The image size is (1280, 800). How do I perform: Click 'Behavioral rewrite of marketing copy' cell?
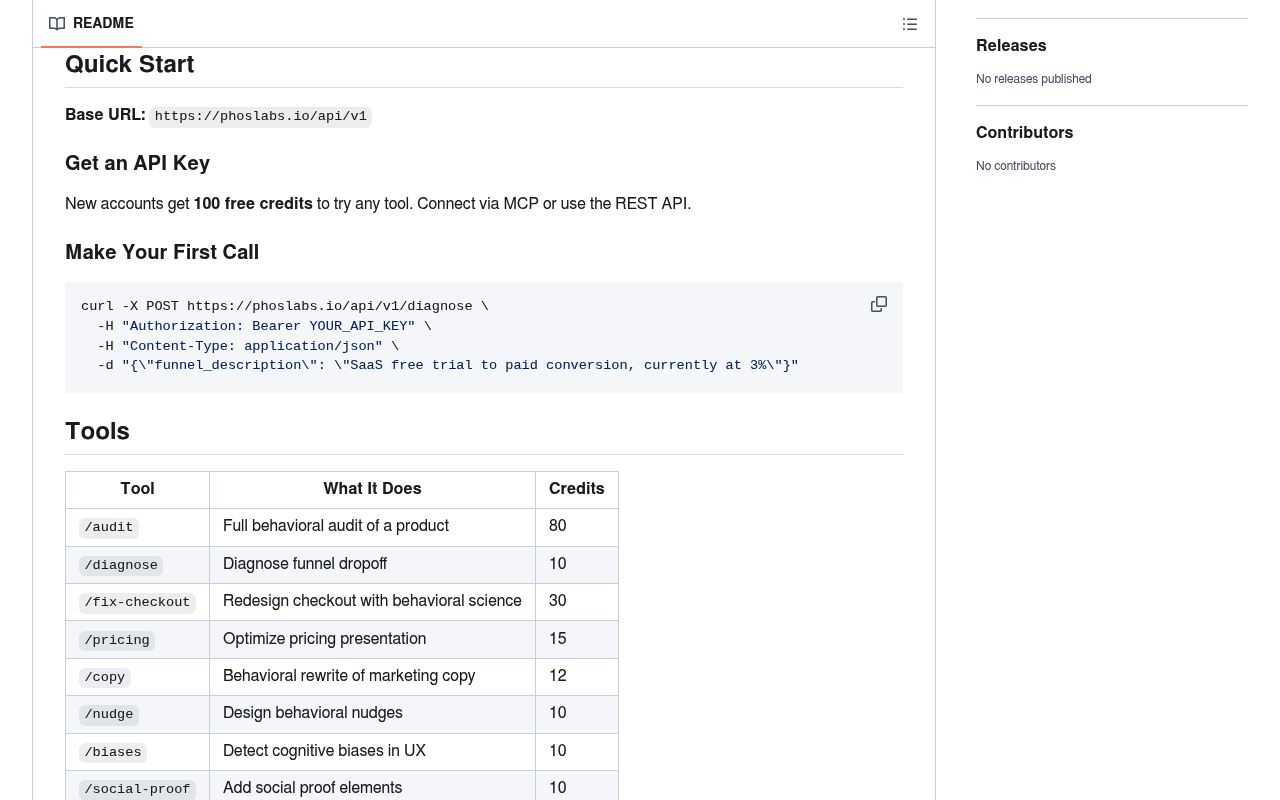coord(372,677)
